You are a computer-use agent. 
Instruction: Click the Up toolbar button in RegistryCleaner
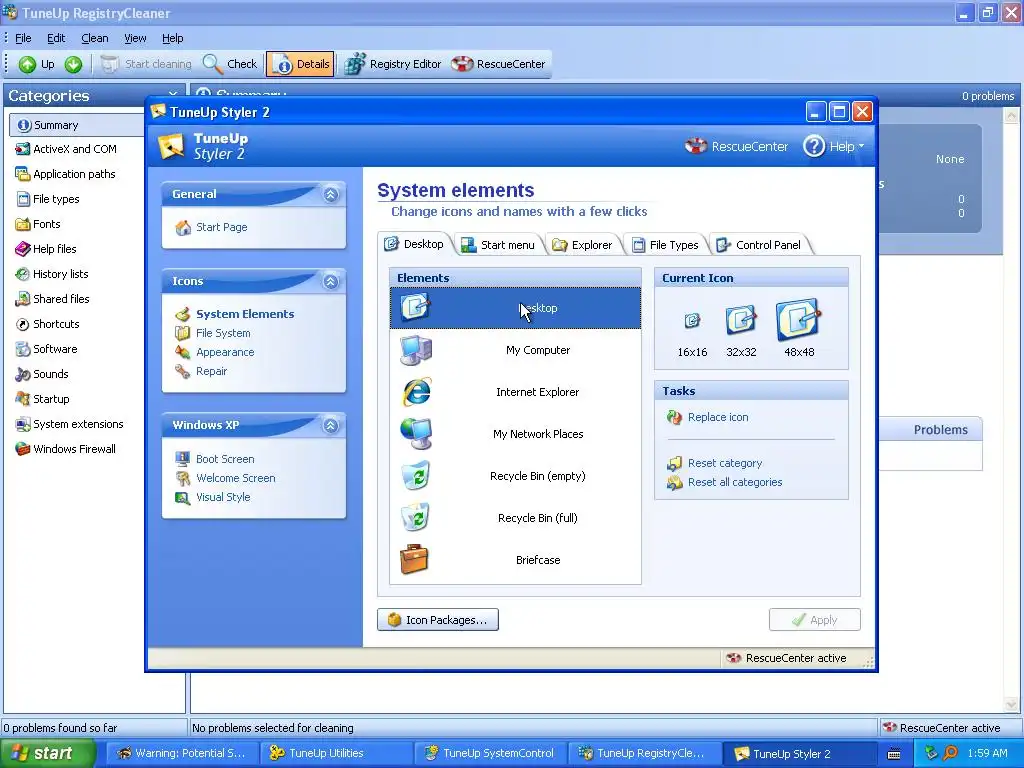[x=37, y=64]
